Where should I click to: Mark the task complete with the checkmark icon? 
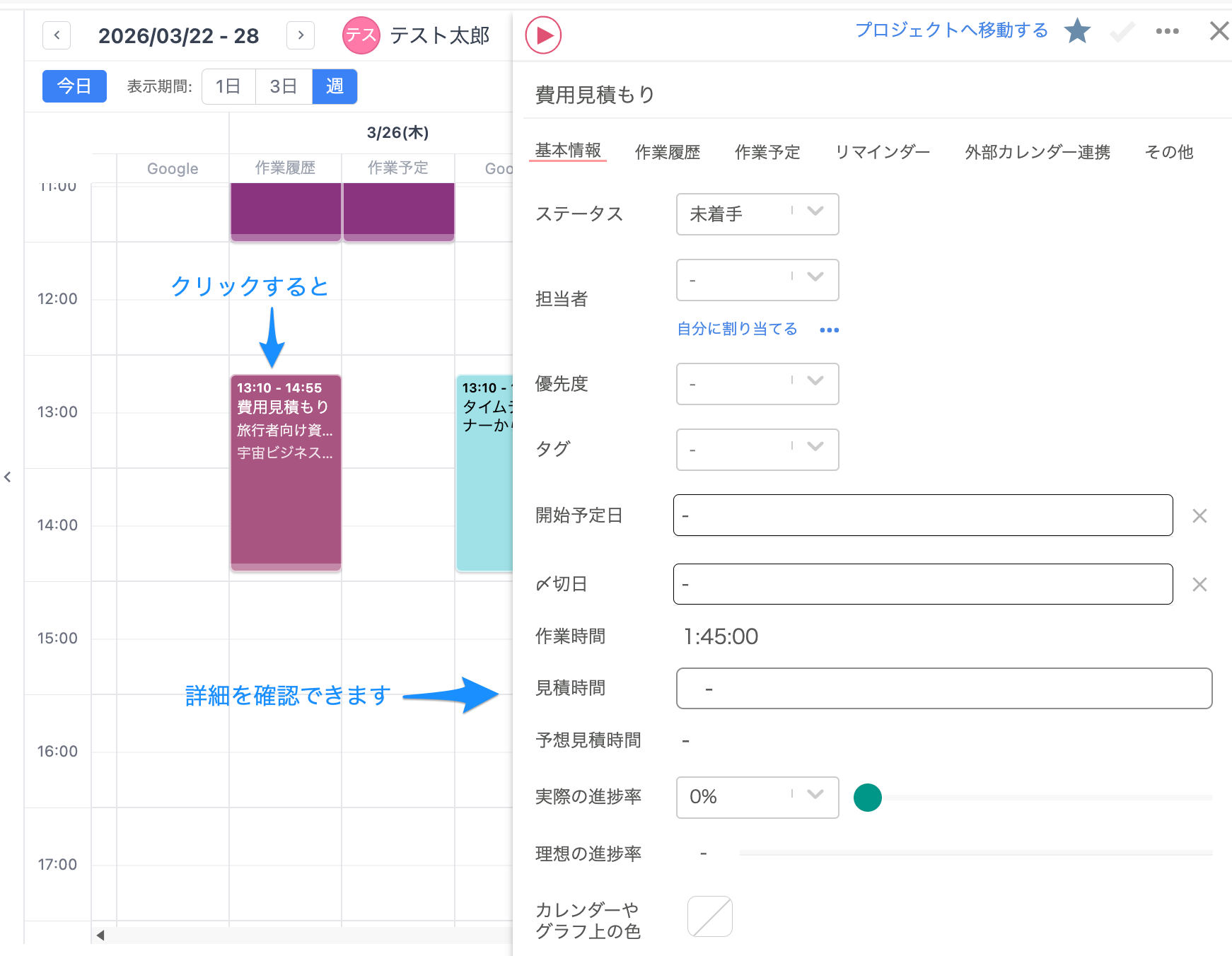click(1122, 33)
